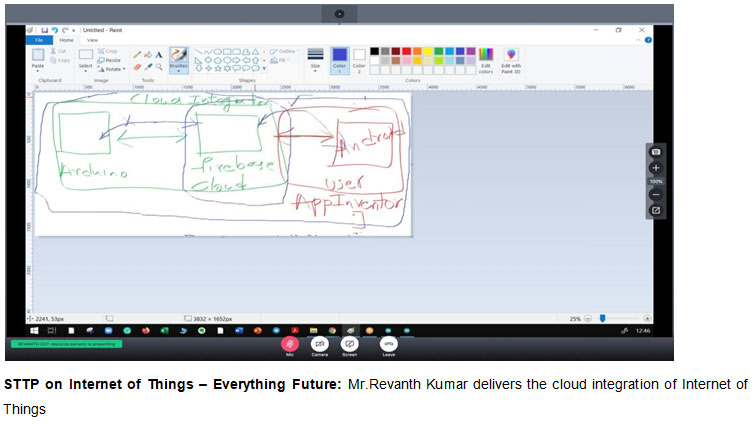
Task: Activate the Color 2 selector
Action: [359, 57]
